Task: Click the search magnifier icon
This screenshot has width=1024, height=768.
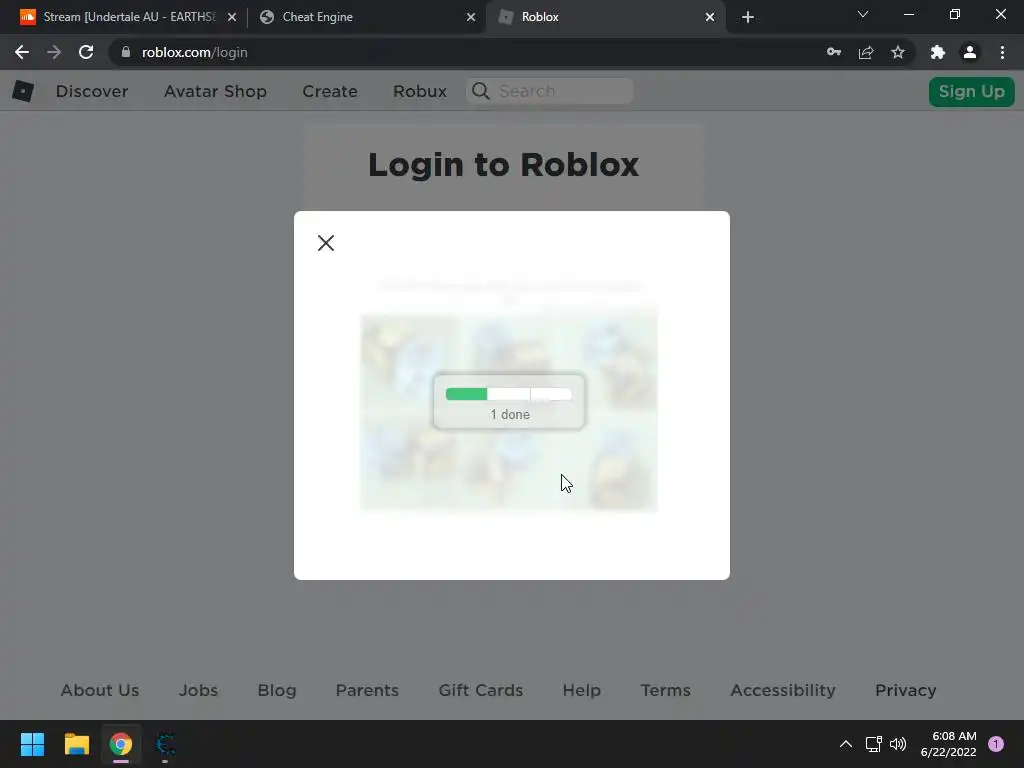Action: [x=481, y=91]
